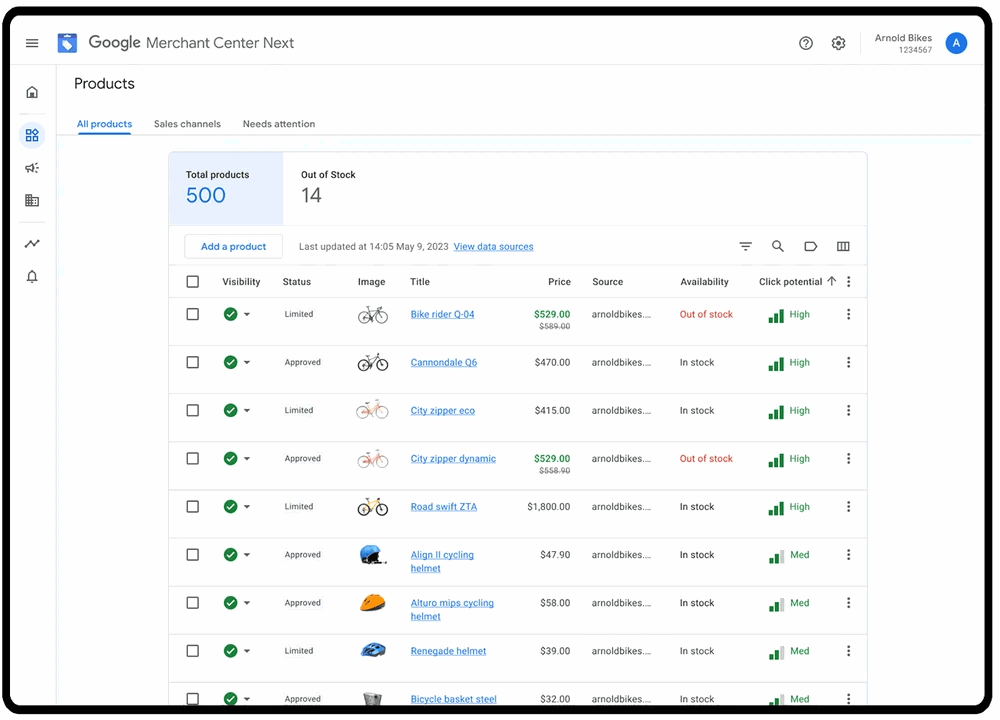Open more options for Alturo mips helmet
Viewport: 1000px width, 720px height.
(x=848, y=603)
